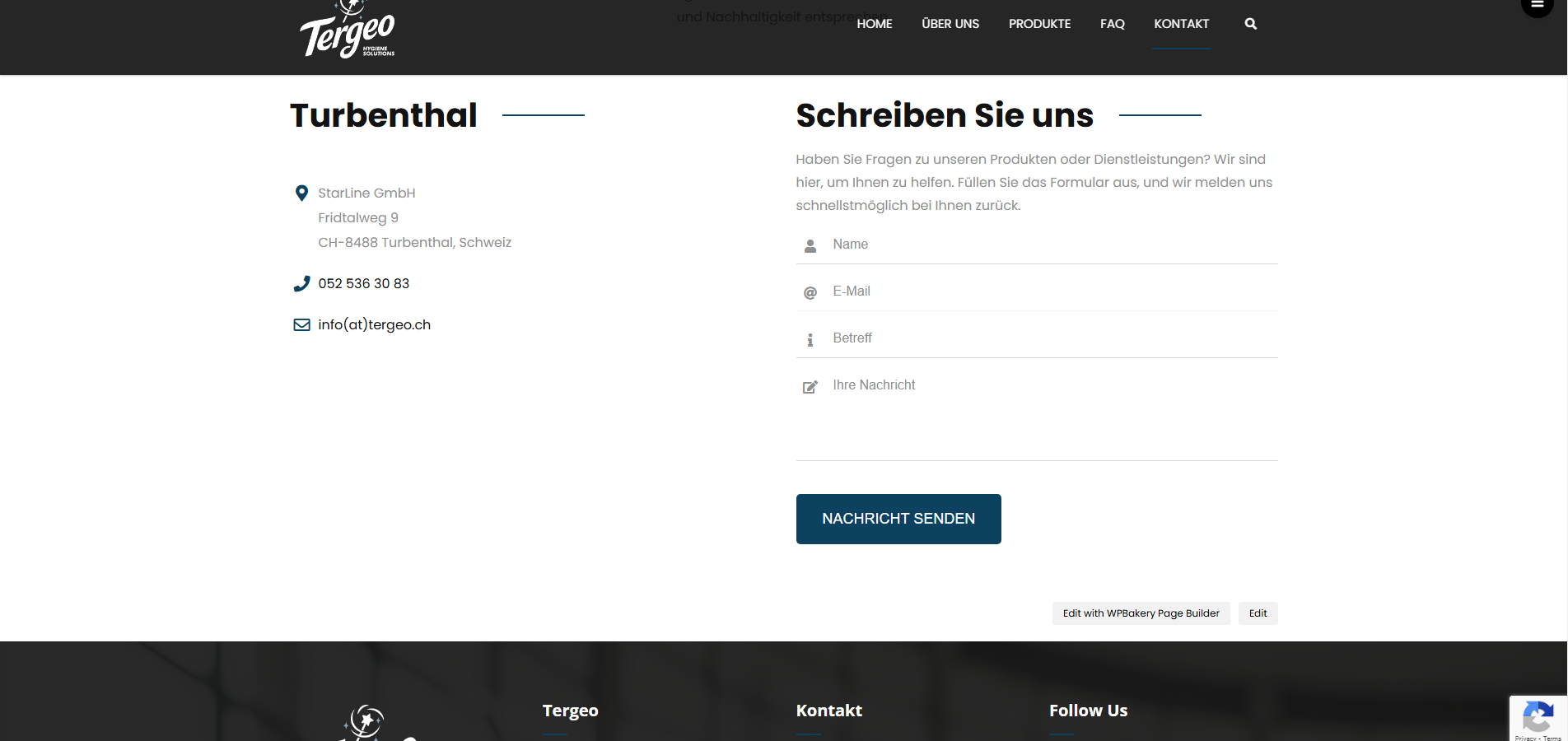Call the phone number 052 536 30 83
The width and height of the screenshot is (1568, 741).
(364, 284)
